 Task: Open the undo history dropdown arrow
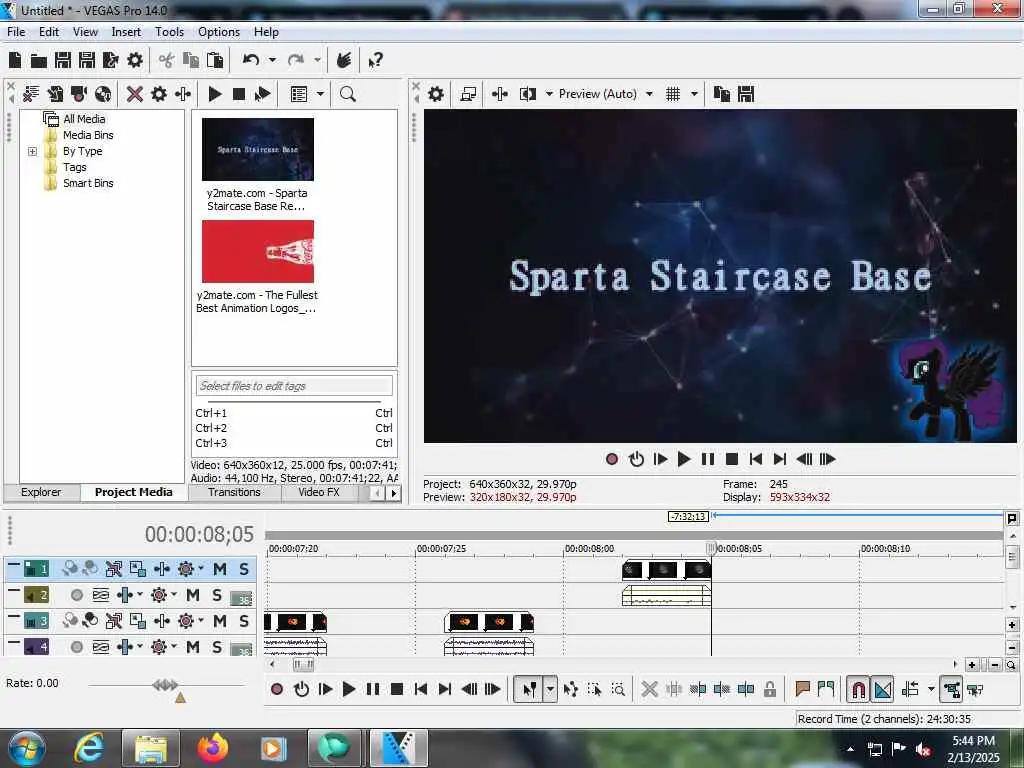point(272,60)
